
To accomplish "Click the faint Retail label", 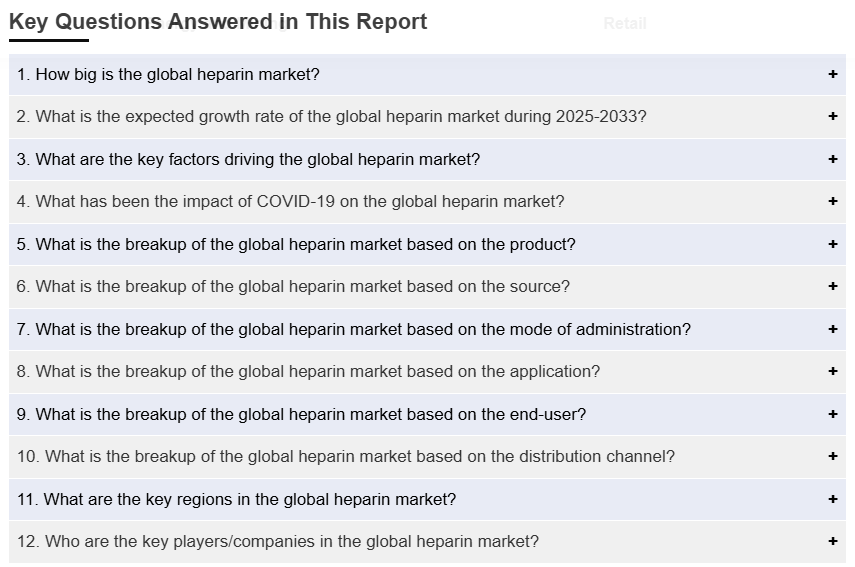I will tap(625, 23).
